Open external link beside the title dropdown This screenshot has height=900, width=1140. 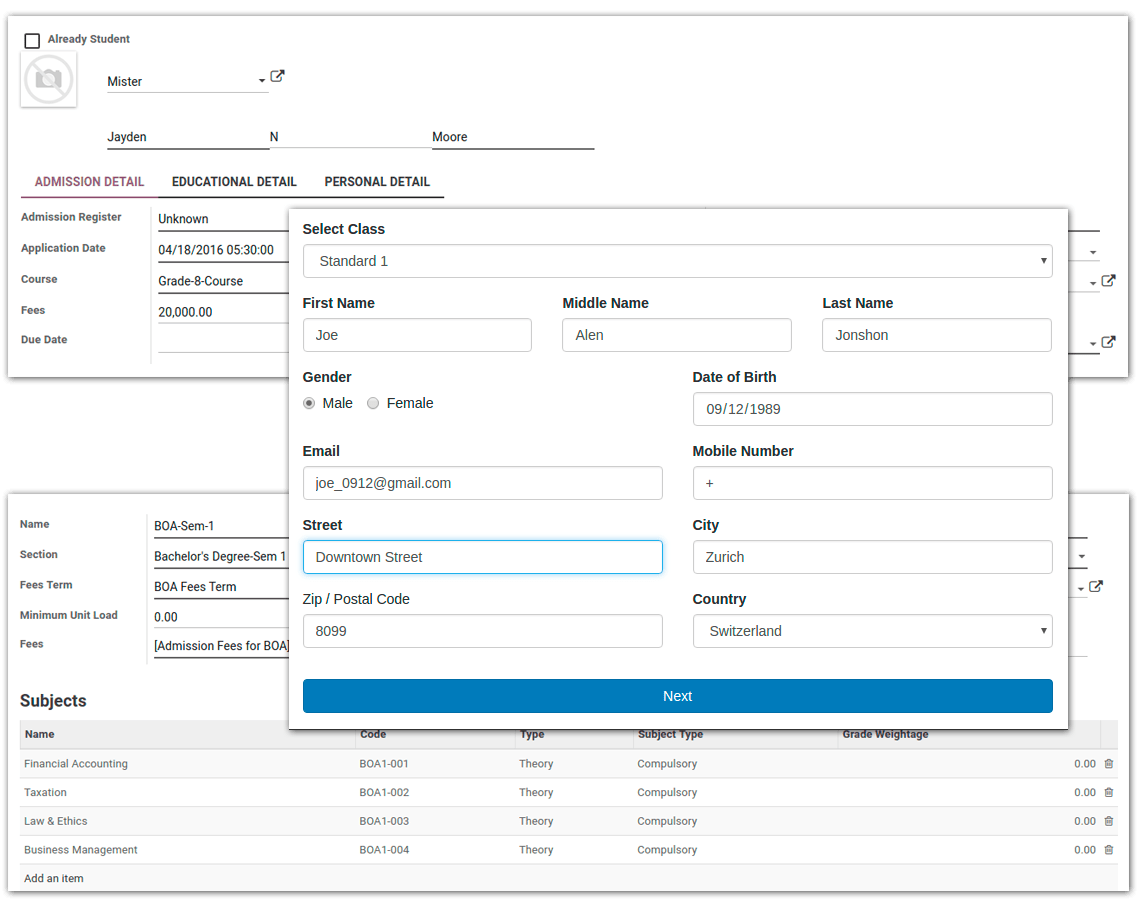point(277,75)
